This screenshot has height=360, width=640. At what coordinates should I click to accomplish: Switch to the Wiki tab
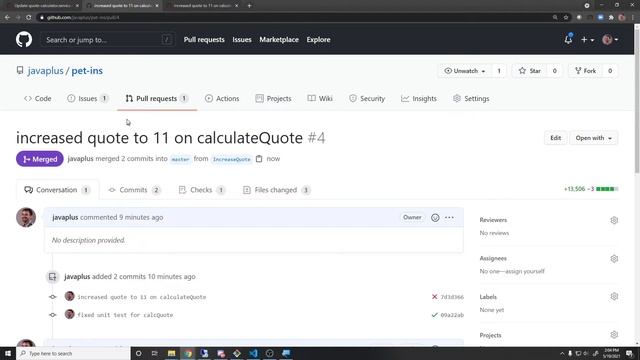(x=320, y=98)
